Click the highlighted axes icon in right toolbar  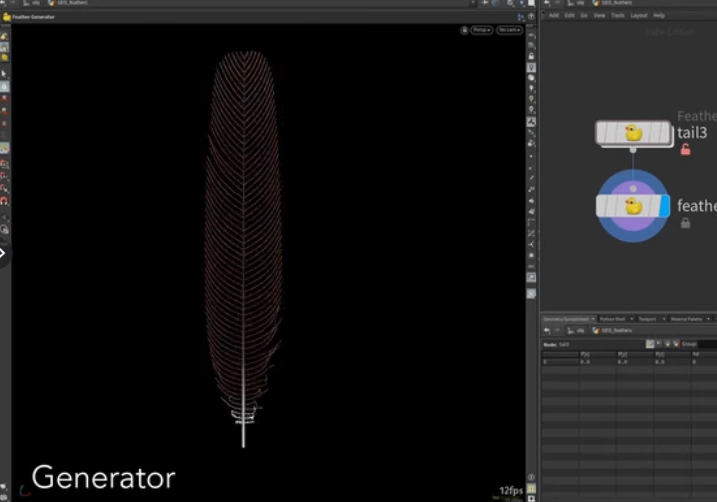531,123
